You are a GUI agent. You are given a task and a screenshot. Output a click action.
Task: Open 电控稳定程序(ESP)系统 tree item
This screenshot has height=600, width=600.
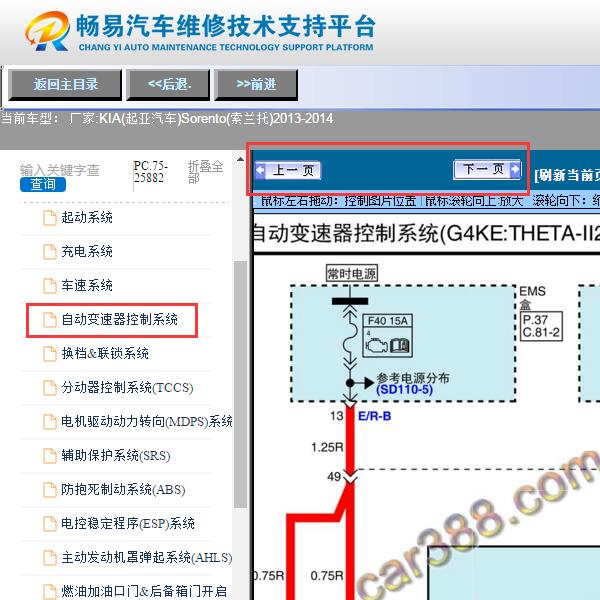(x=128, y=523)
